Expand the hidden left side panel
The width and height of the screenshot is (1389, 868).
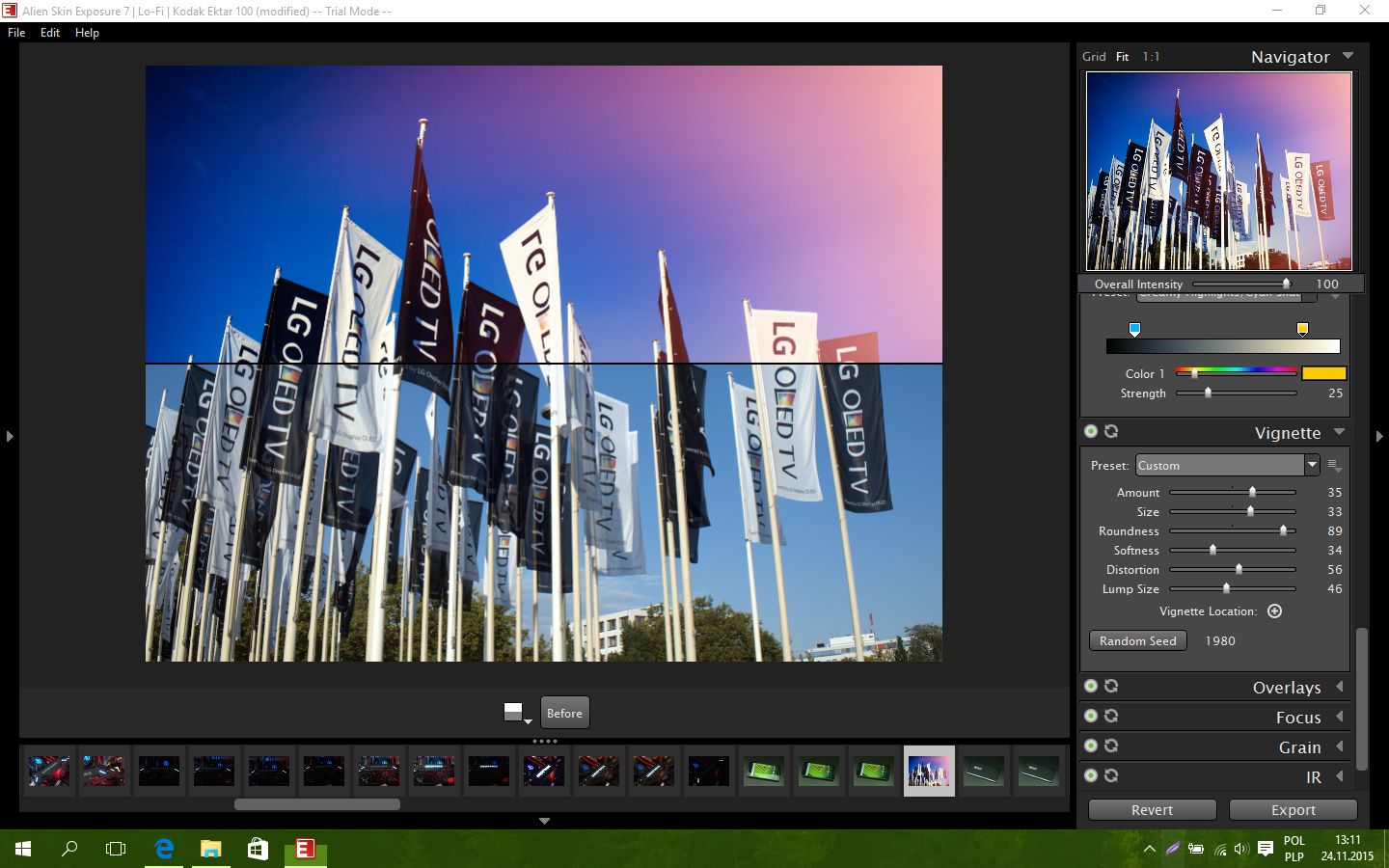[10, 436]
